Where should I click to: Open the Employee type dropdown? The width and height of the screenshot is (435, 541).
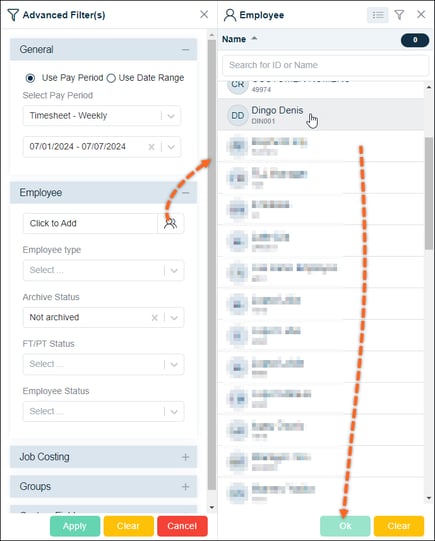point(103,270)
